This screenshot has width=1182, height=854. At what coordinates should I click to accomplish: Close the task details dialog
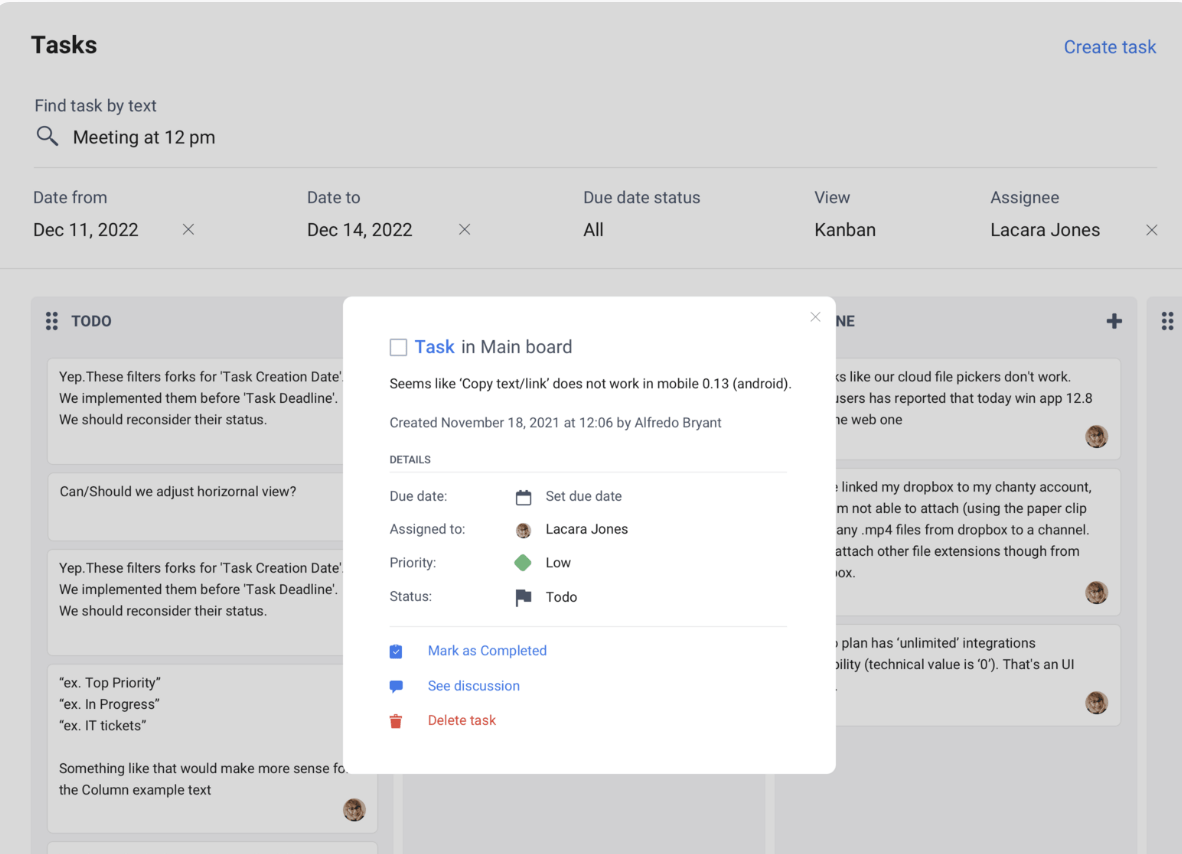point(815,317)
